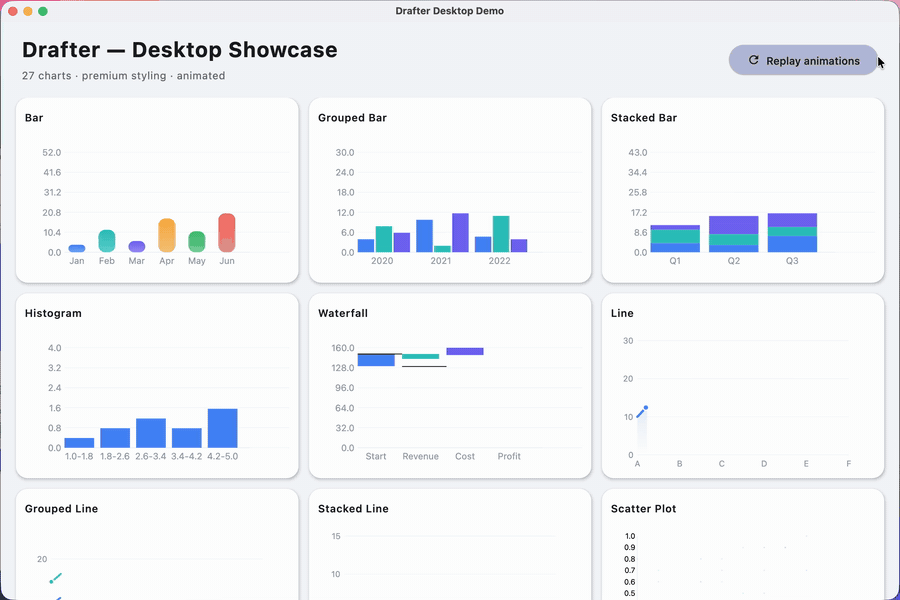
Task: Click the "52.0" value on the Bar axis
Action: click(x=52, y=153)
